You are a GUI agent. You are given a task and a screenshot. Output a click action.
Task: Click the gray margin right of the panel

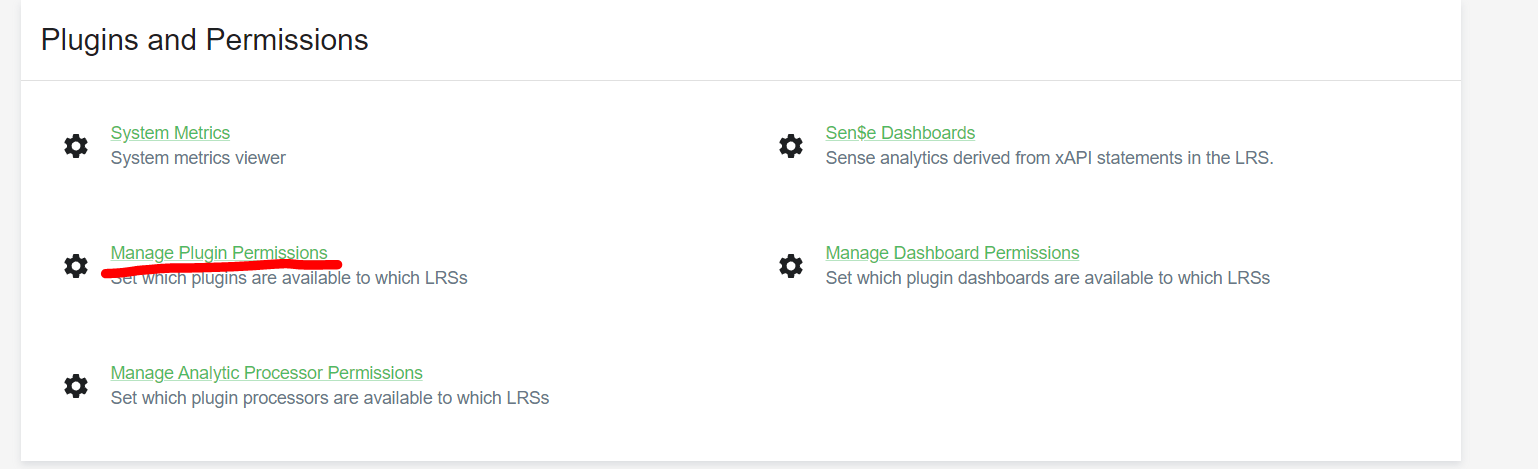click(x=1500, y=230)
